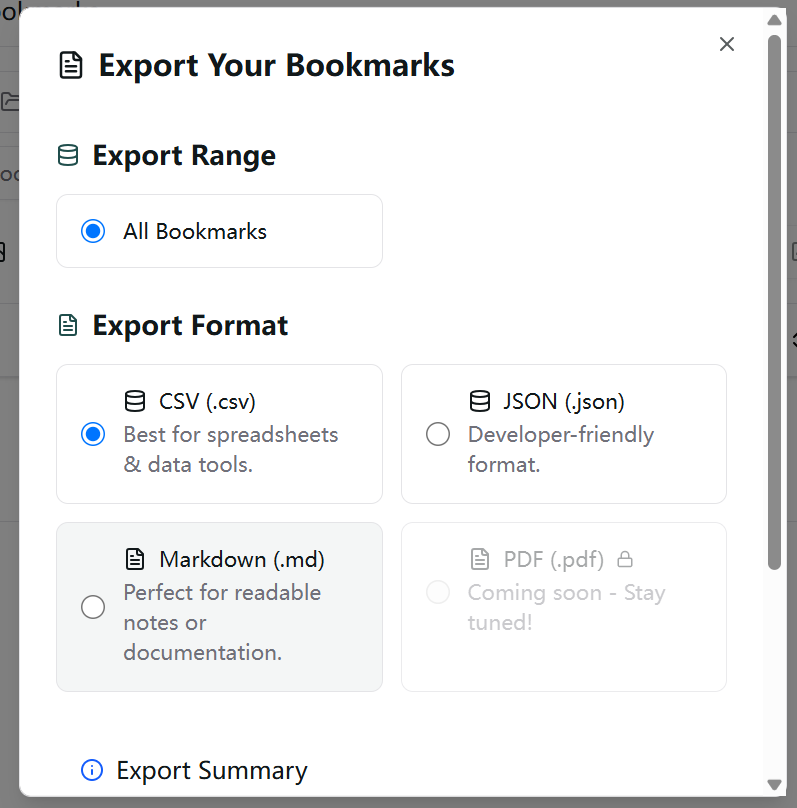Screen dimensions: 797x808
Task: Pick the Markdown format radio button
Action: click(93, 607)
